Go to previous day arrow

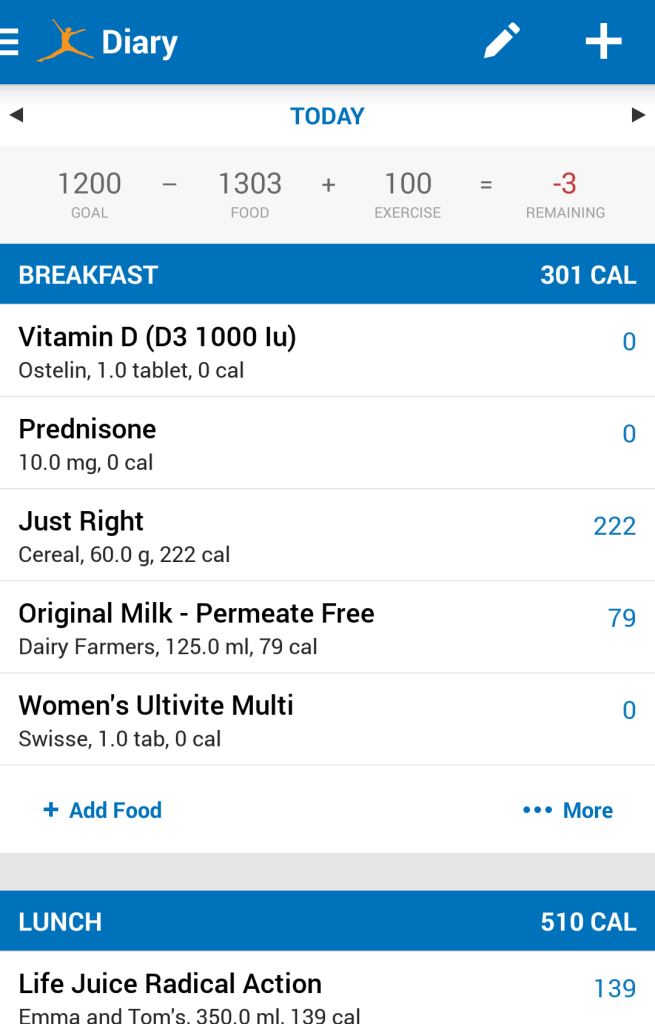16,116
